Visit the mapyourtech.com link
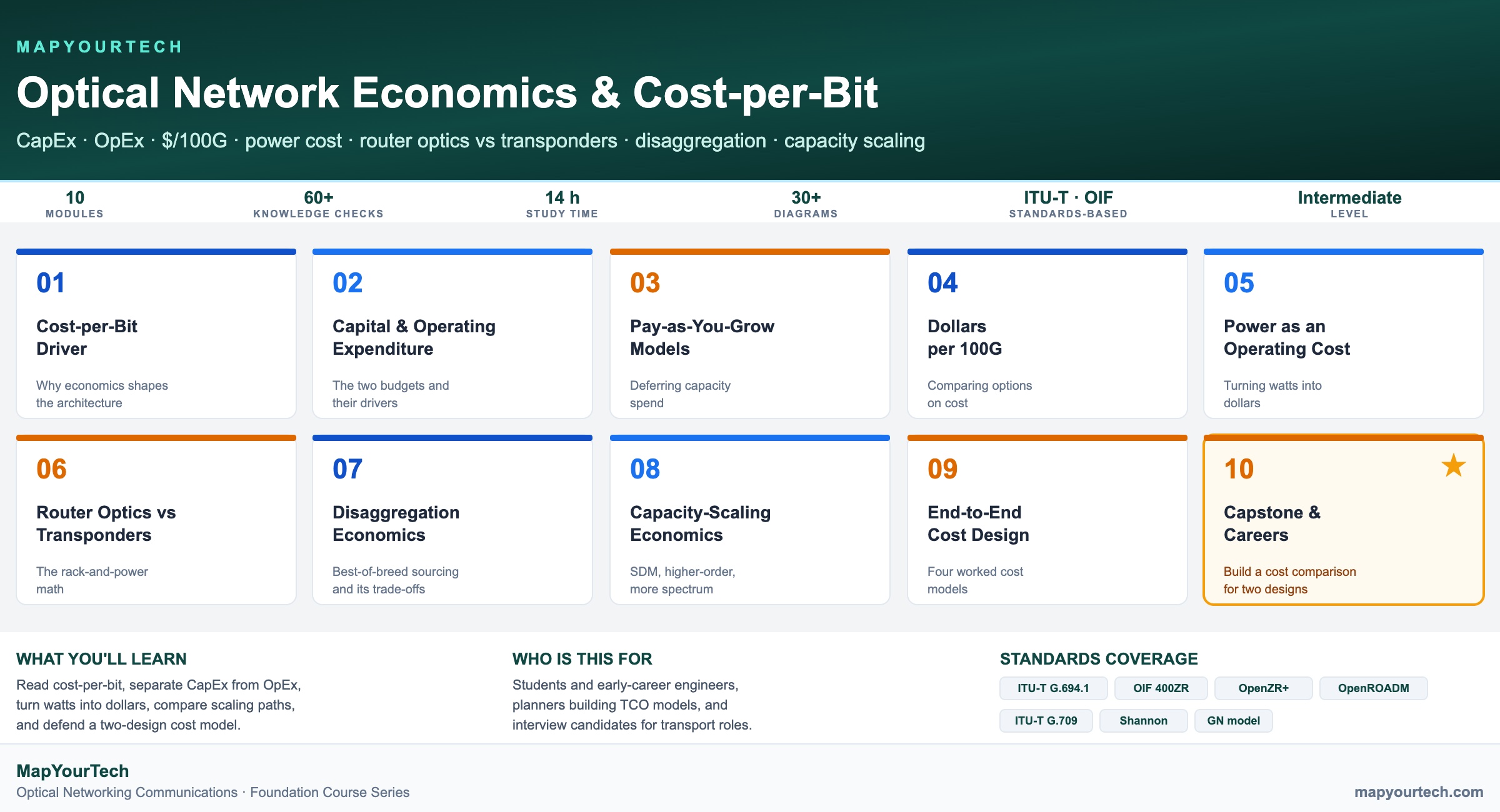 pos(1419,792)
